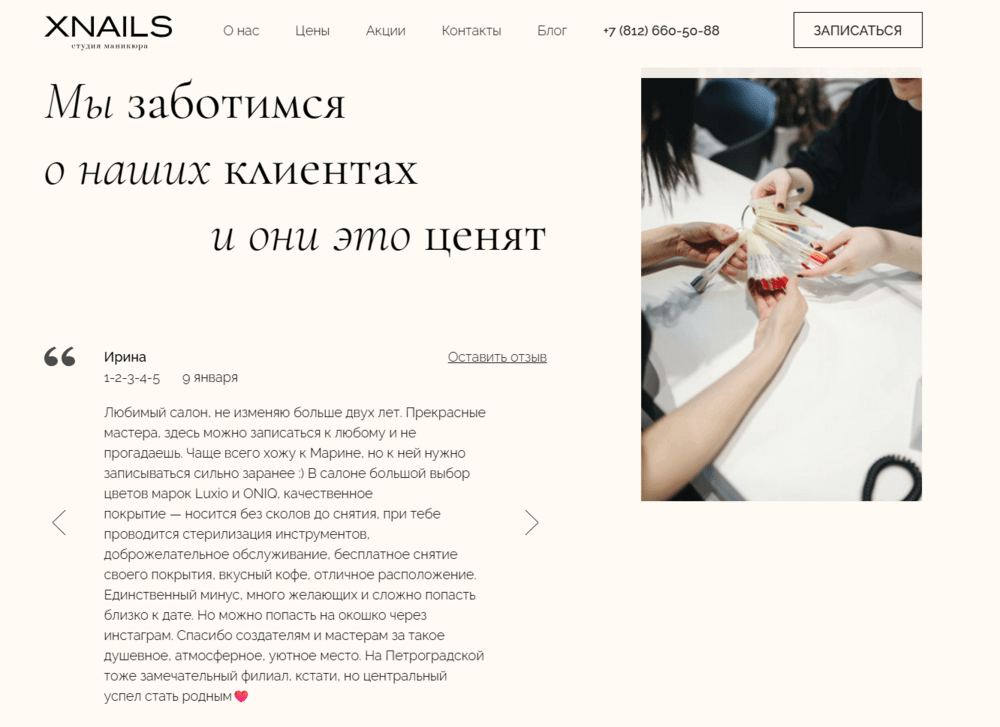Call the +7 (812) 660-50-88 number
The height and width of the screenshot is (727, 1000).
pos(661,31)
